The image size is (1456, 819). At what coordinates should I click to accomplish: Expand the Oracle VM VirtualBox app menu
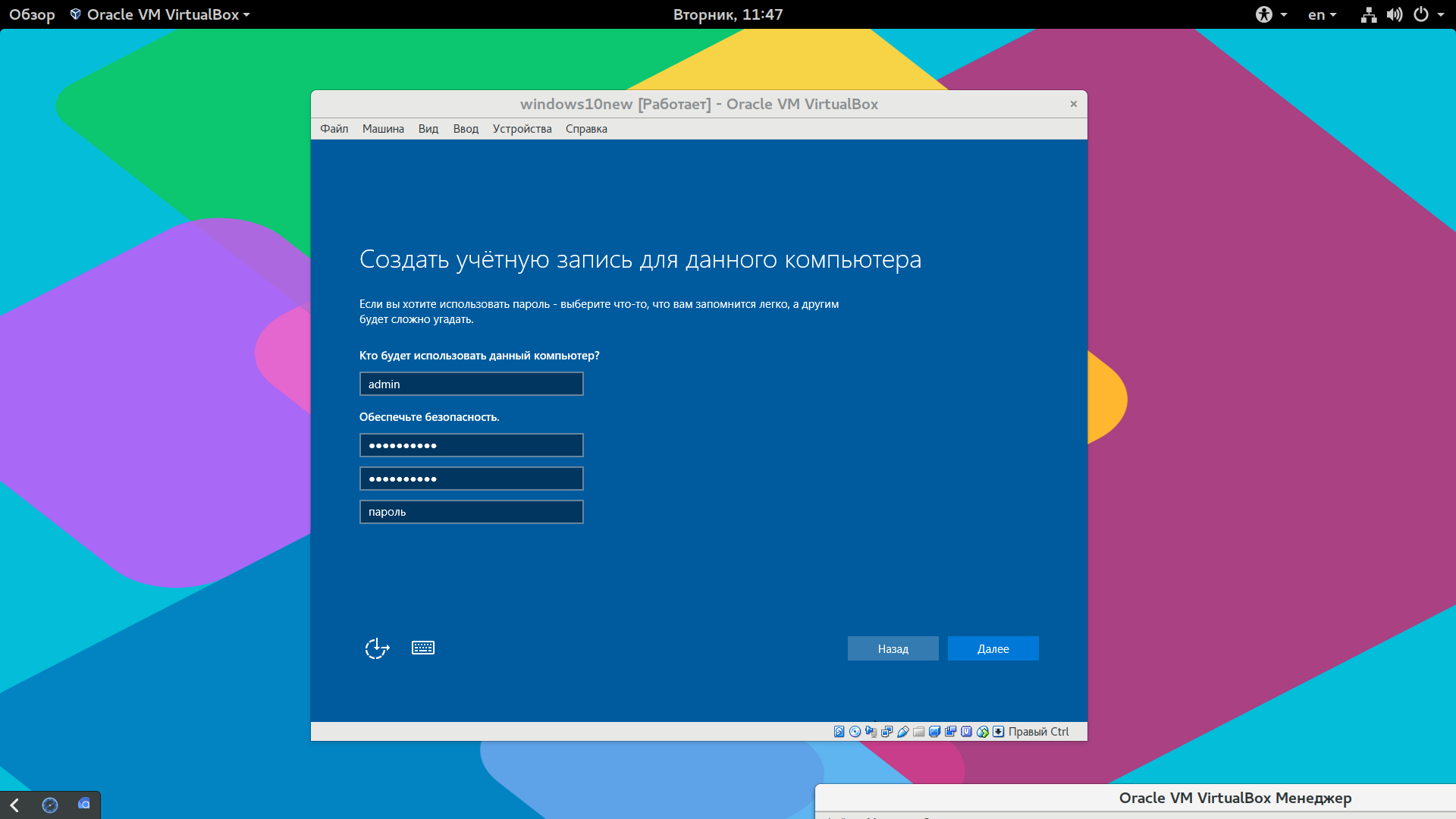pyautogui.click(x=160, y=14)
